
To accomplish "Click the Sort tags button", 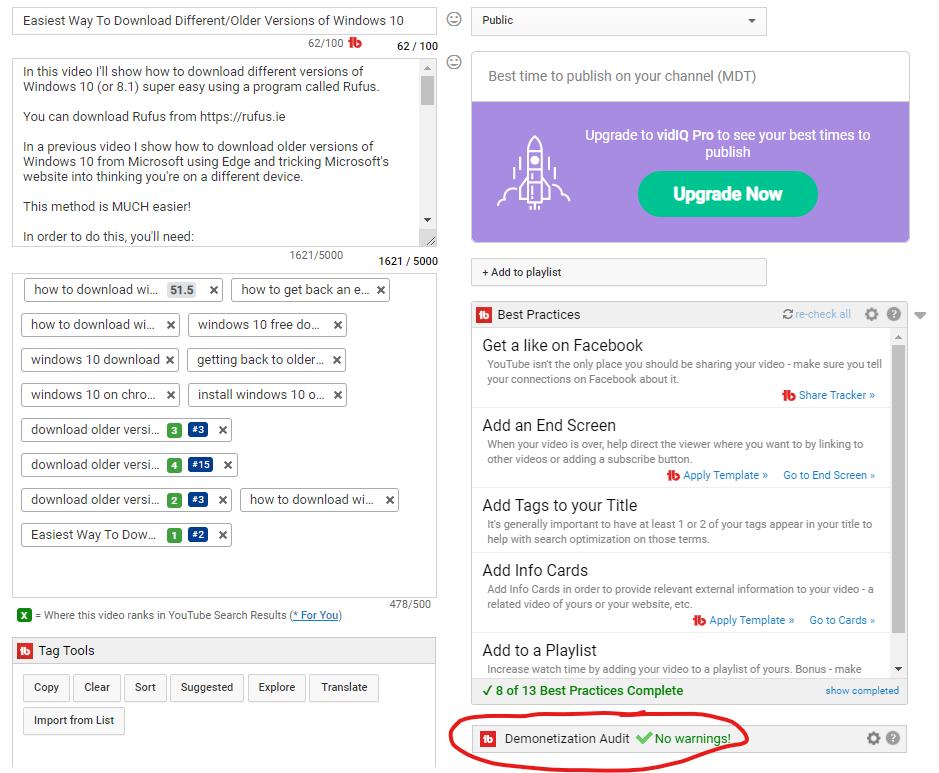I will (x=145, y=687).
